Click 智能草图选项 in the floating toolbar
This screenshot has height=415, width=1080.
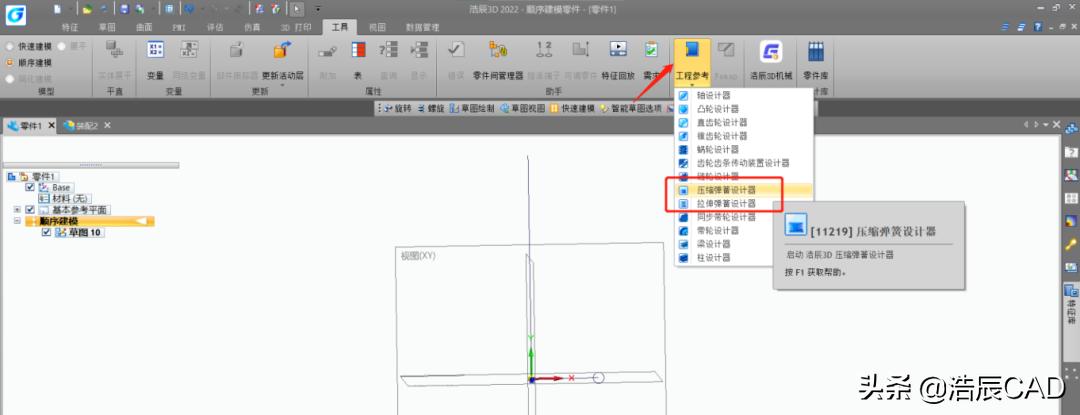(631, 108)
